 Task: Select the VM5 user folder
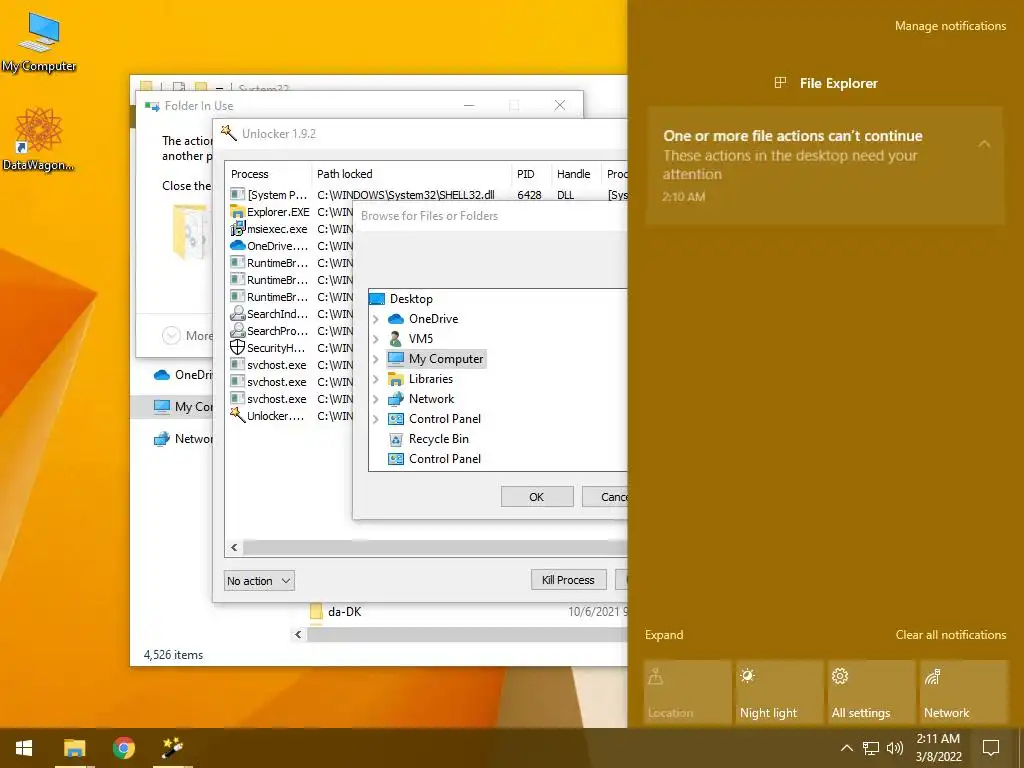point(421,339)
